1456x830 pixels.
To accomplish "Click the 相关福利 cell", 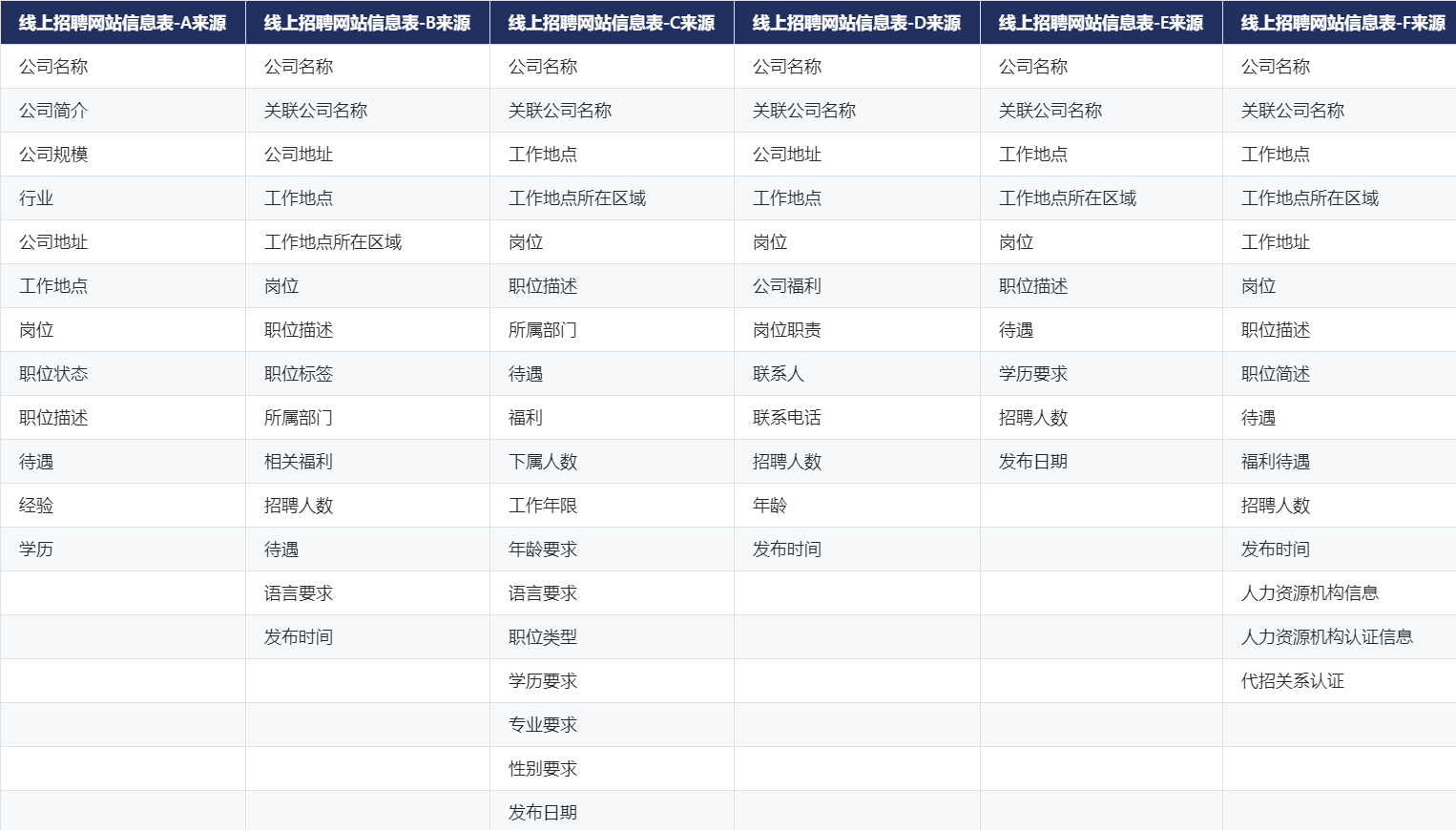I will (367, 462).
